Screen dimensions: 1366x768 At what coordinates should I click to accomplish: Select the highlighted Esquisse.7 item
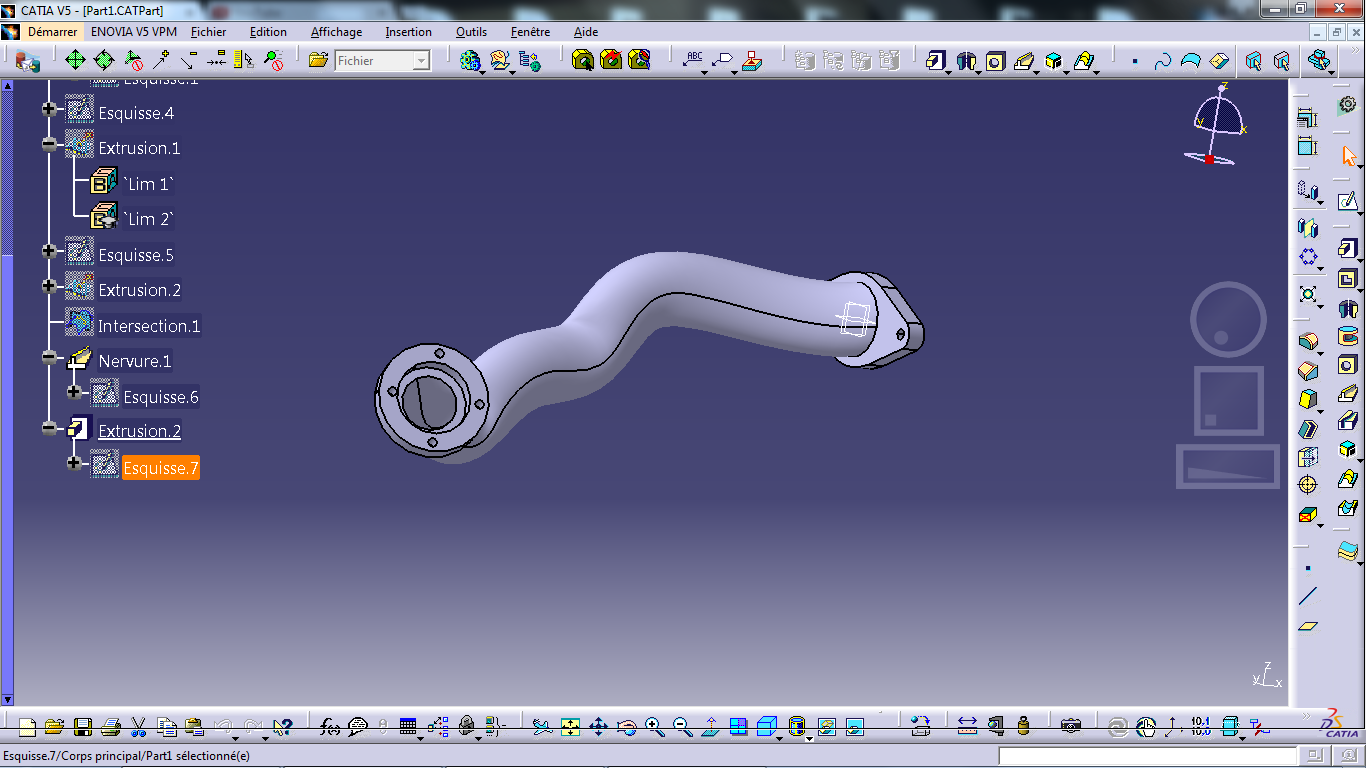click(161, 468)
